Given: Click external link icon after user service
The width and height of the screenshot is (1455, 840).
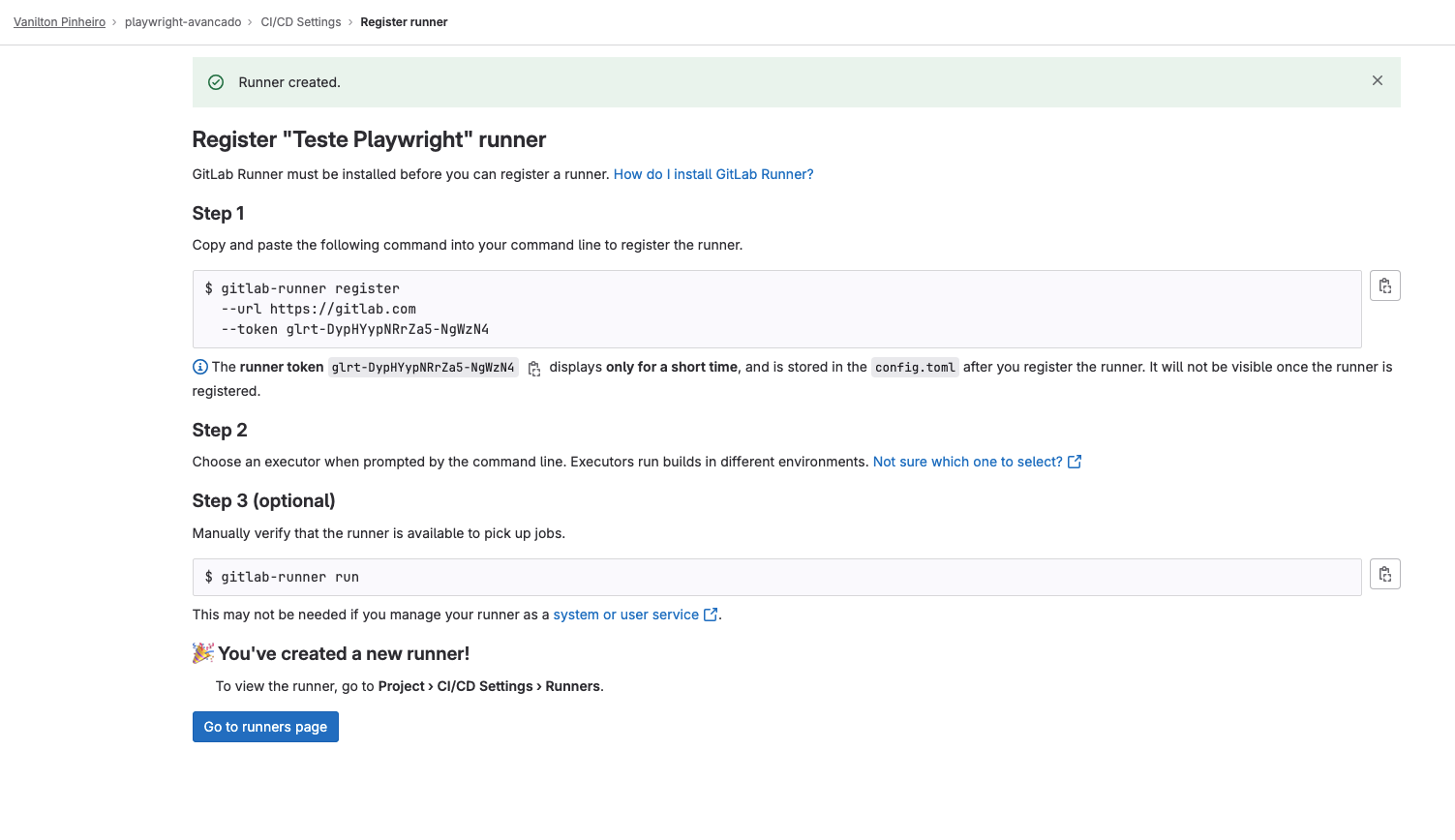Looking at the screenshot, I should pyautogui.click(x=711, y=615).
